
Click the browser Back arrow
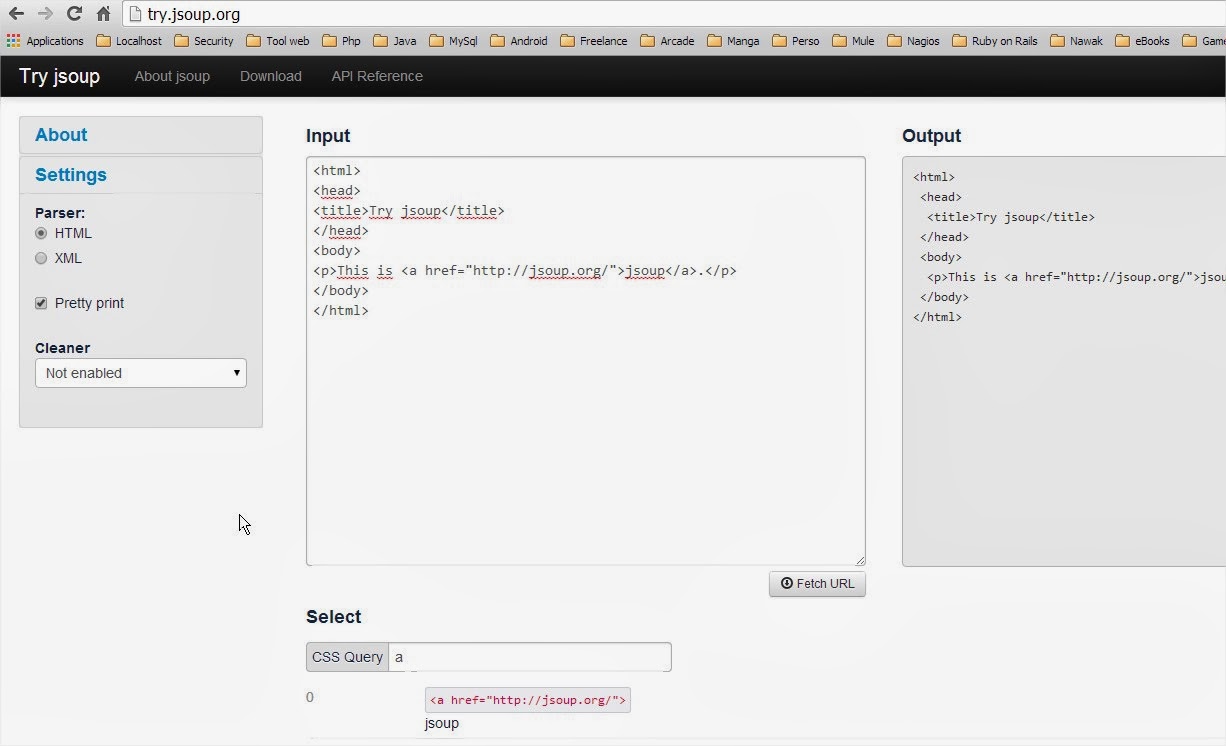click(x=16, y=14)
